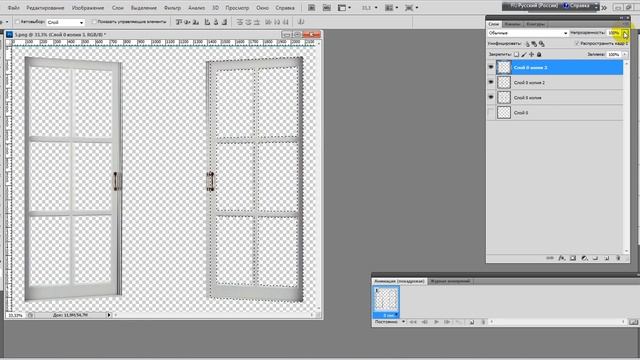The width and height of the screenshot is (640, 360).
Task: Open the Изображение menu
Action: point(88,8)
